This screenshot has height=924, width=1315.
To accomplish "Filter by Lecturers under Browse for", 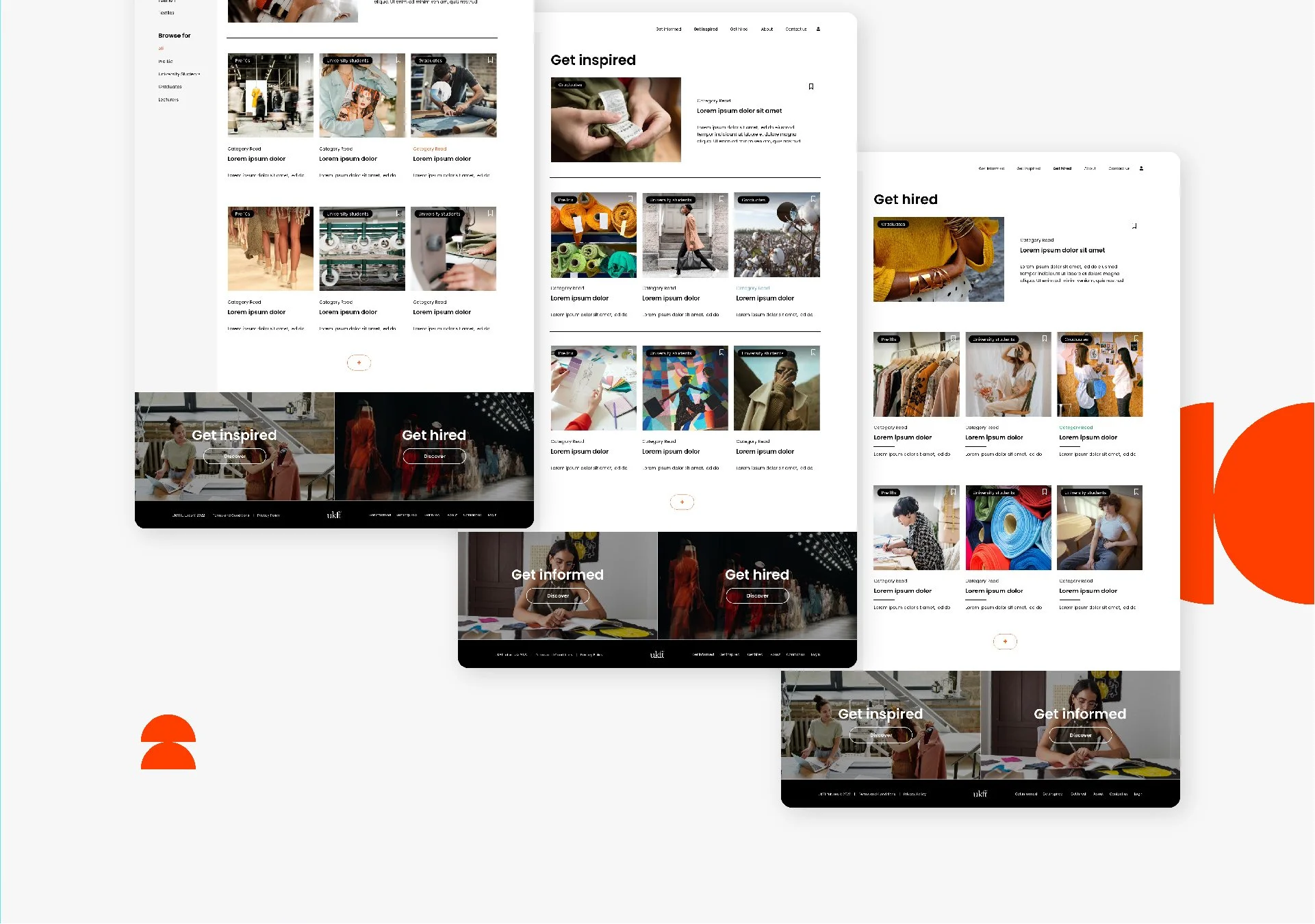I will pos(168,100).
